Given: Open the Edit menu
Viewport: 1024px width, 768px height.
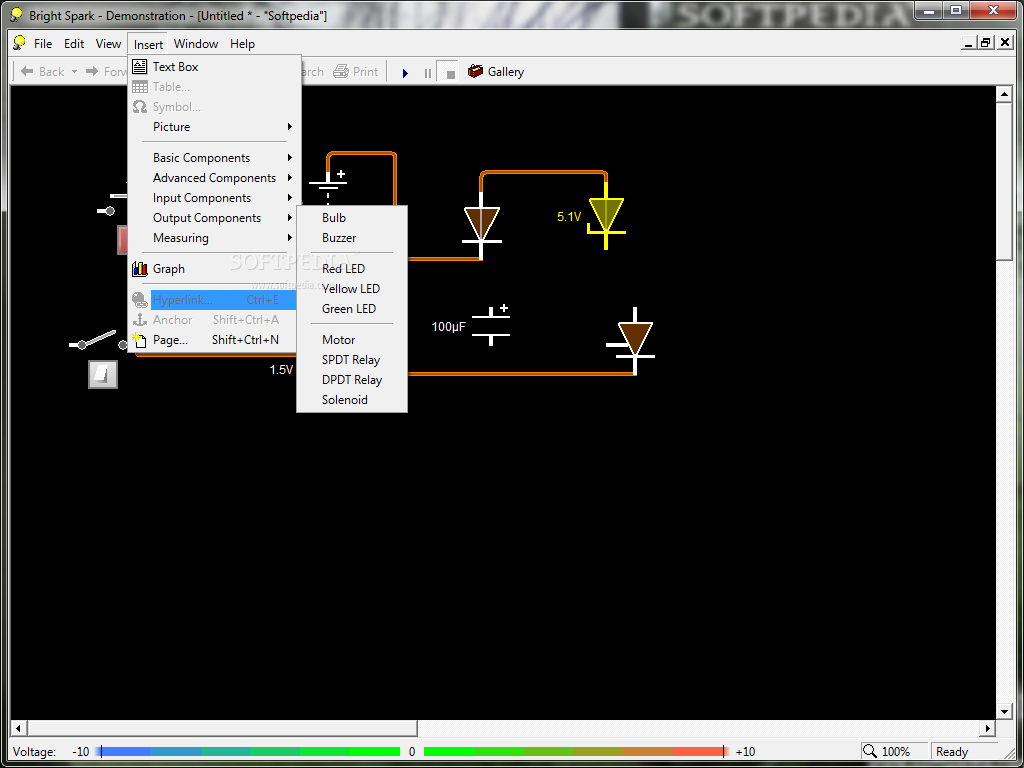Looking at the screenshot, I should coord(74,44).
